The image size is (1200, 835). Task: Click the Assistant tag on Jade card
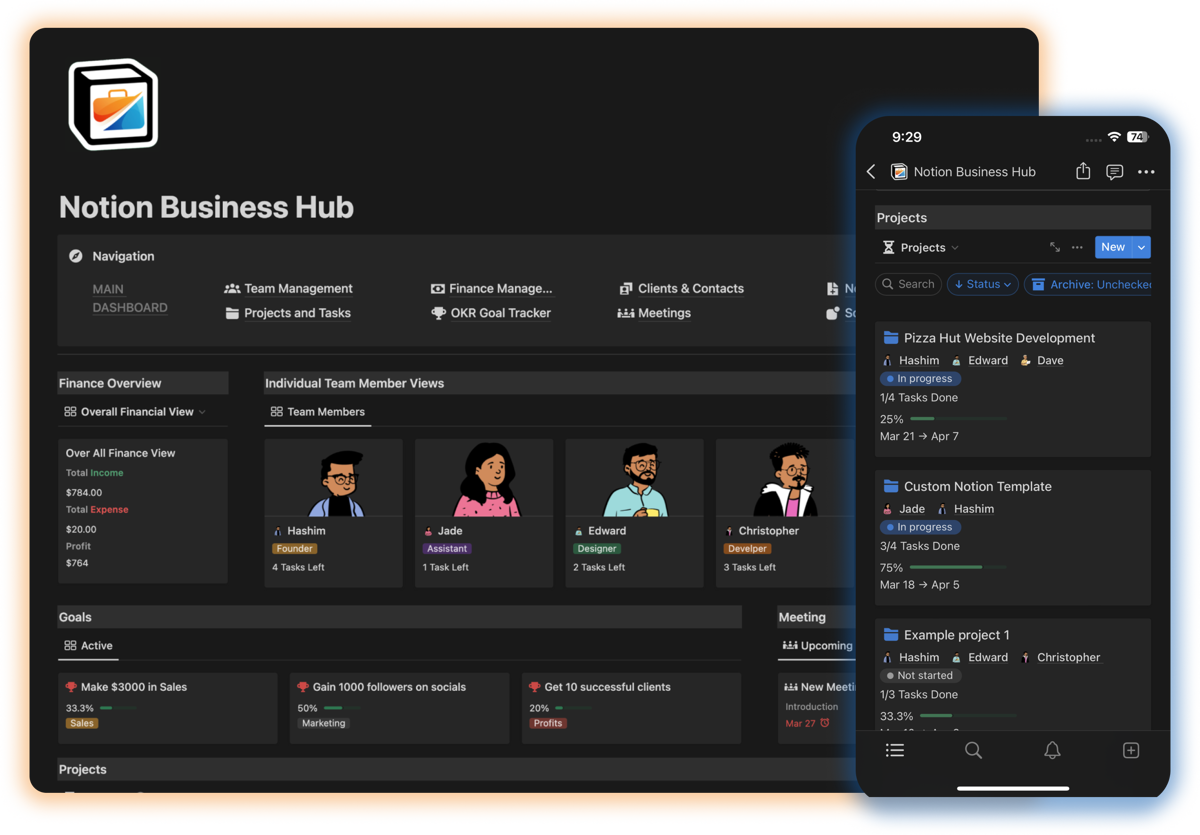[x=446, y=548]
